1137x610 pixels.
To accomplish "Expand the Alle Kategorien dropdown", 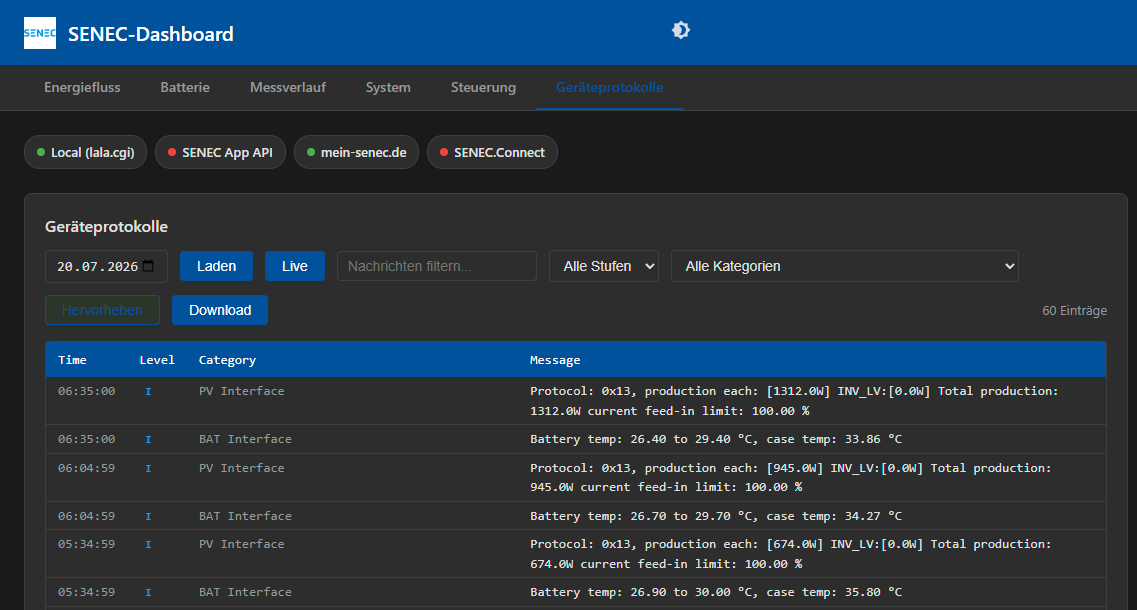I will (x=845, y=266).
